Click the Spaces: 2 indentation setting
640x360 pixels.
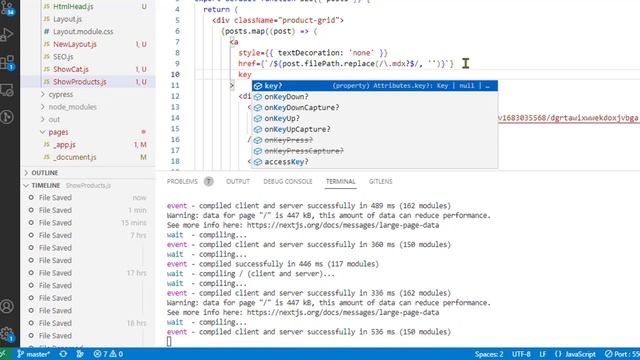[x=489, y=354]
